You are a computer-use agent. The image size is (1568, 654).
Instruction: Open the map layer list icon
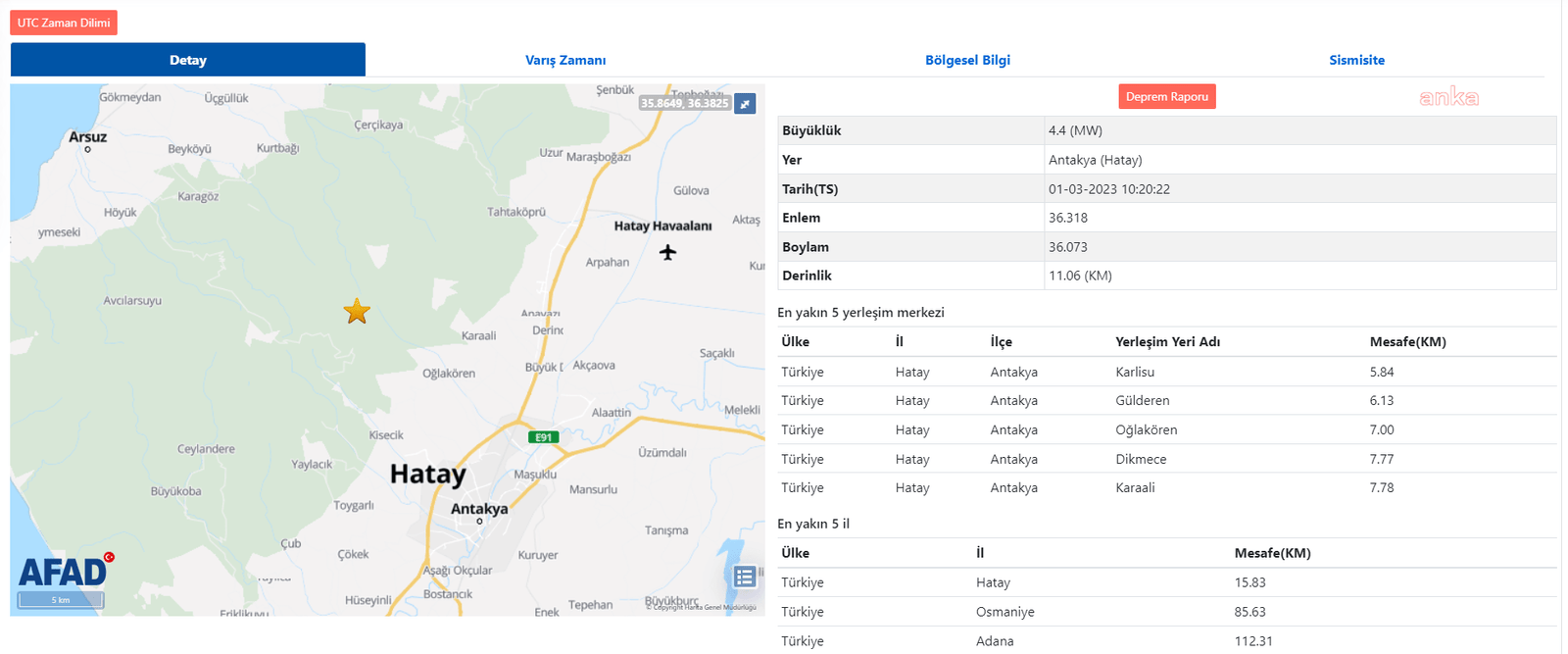[745, 577]
